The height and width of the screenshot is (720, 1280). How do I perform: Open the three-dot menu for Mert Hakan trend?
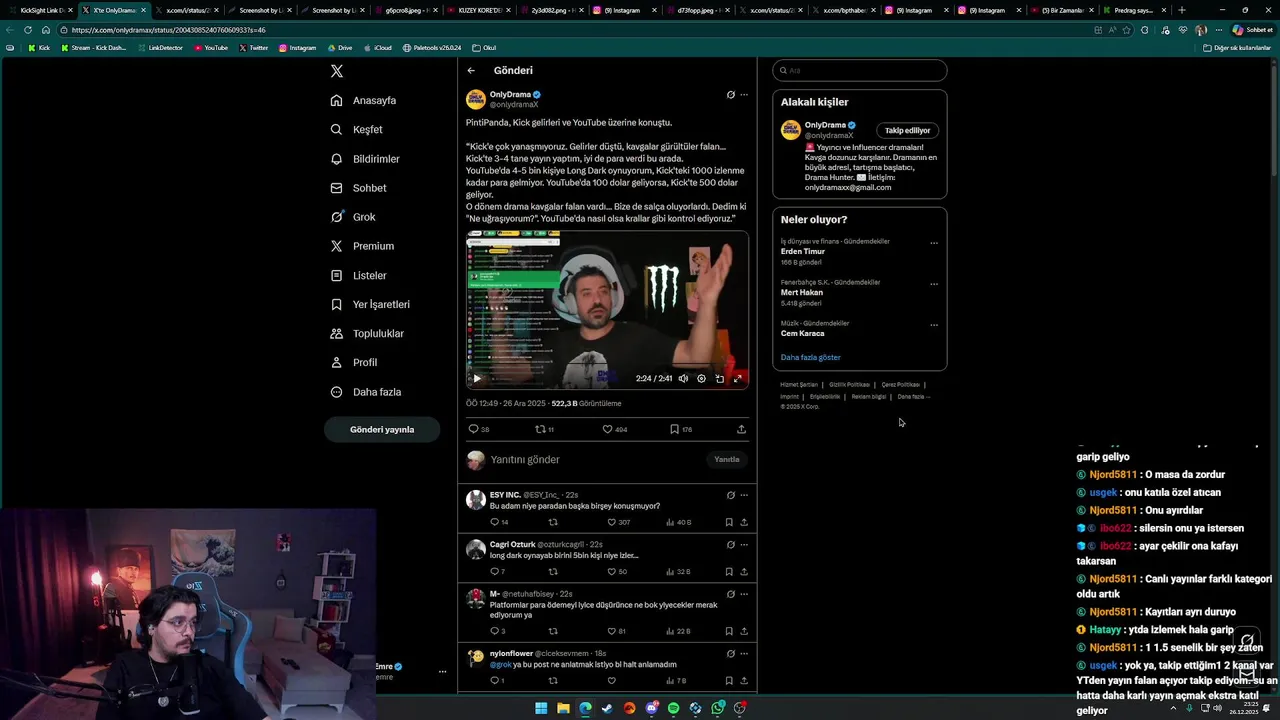(934, 284)
